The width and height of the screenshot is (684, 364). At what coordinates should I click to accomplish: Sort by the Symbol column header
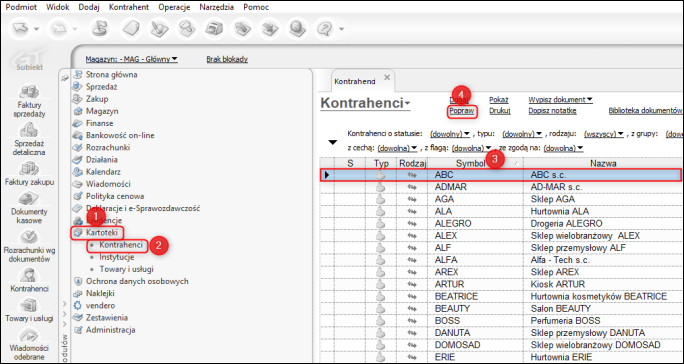click(474, 163)
